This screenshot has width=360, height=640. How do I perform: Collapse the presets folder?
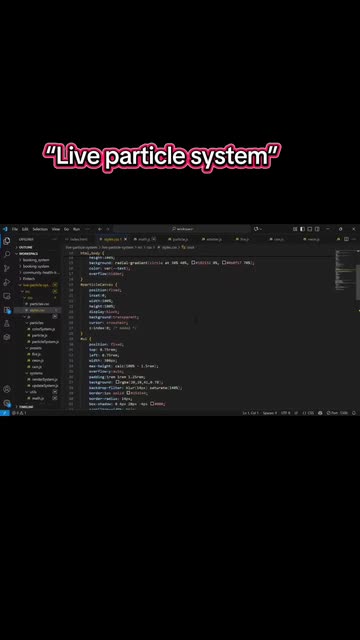click(35, 348)
